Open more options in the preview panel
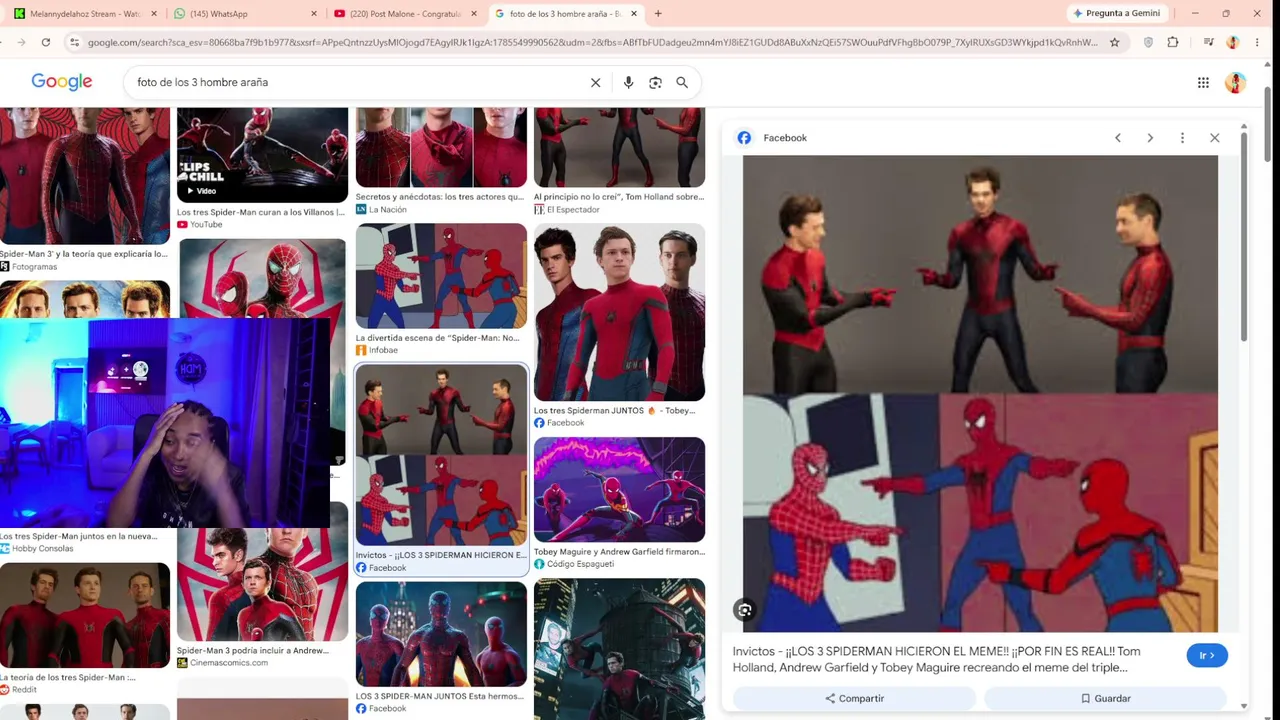 pos(1182,138)
